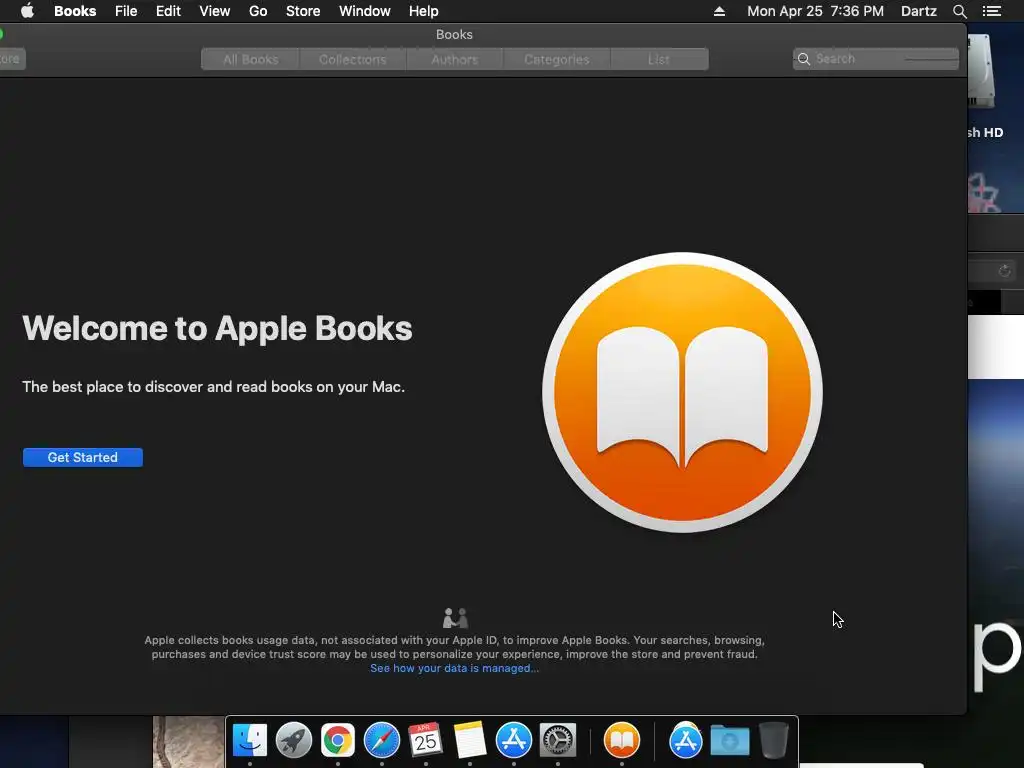This screenshot has height=768, width=1024.
Task: Open the App Store icon beside Downloads folder
Action: [686, 740]
